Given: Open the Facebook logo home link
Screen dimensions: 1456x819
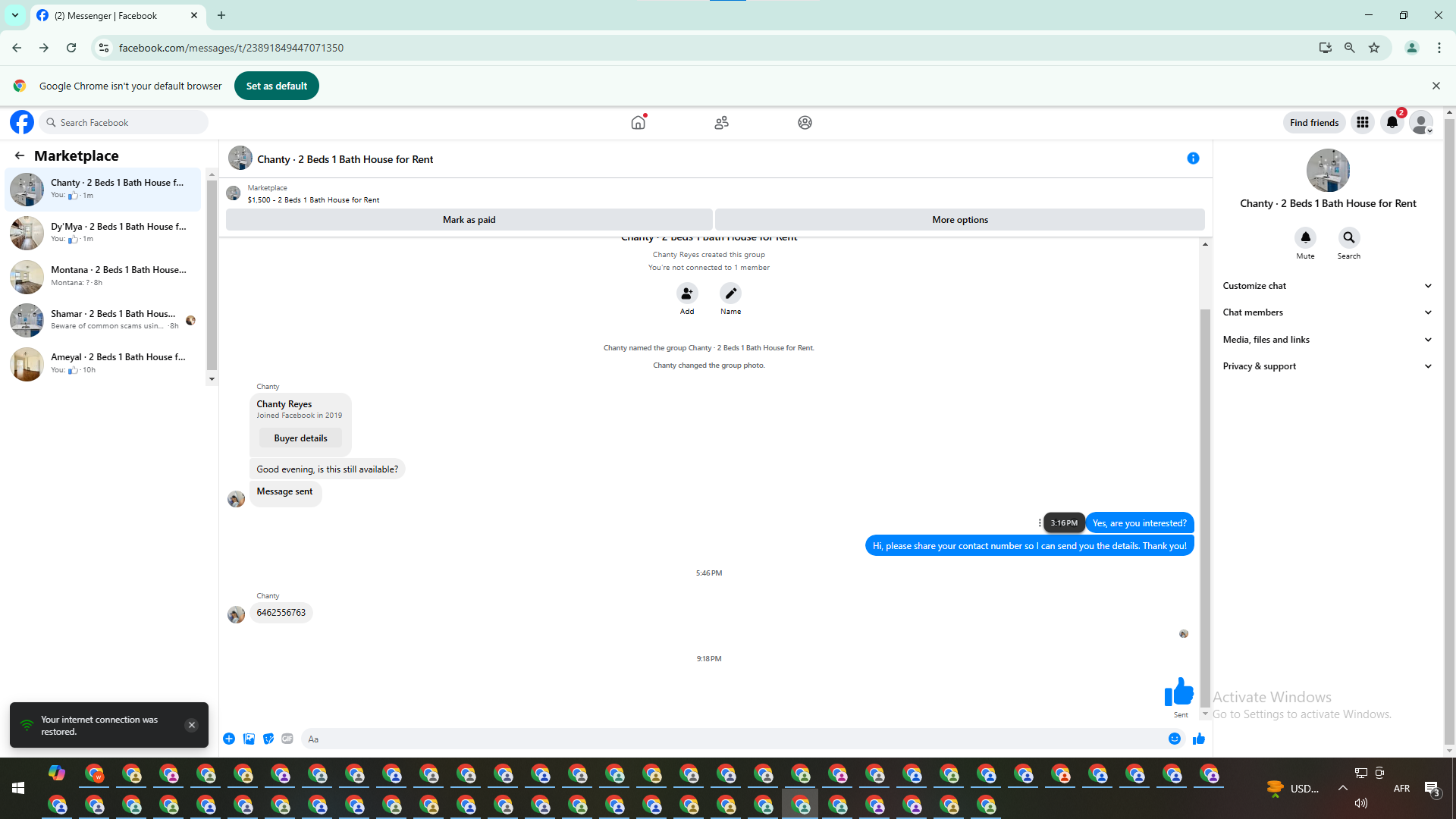Looking at the screenshot, I should click(22, 122).
